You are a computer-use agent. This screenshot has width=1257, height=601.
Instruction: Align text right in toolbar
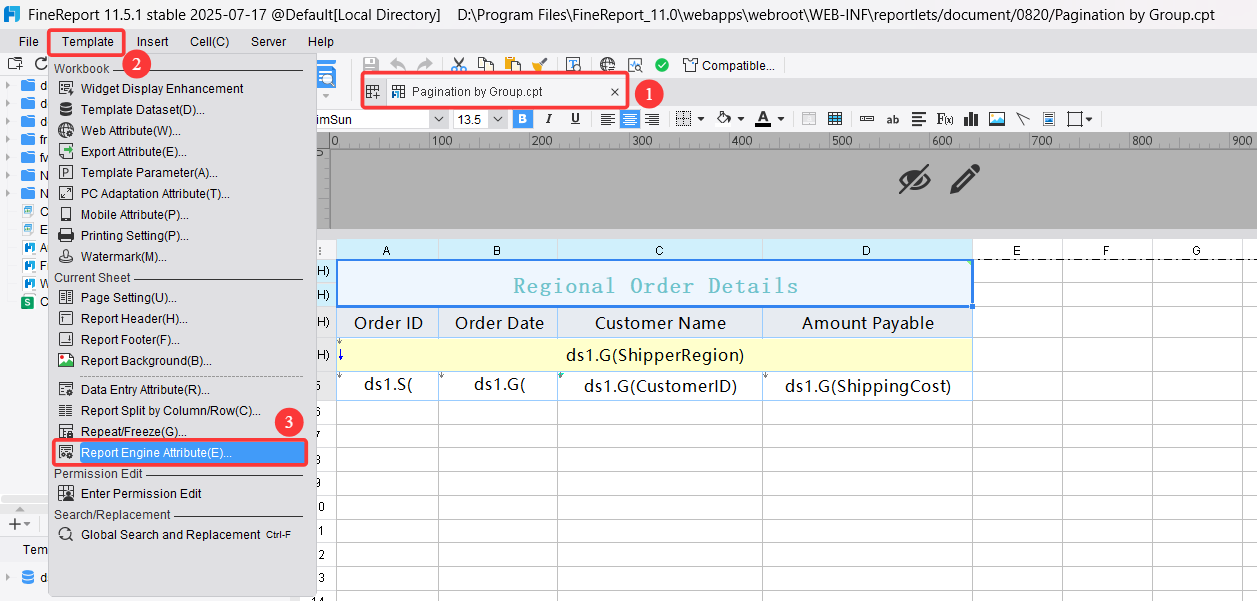652,119
